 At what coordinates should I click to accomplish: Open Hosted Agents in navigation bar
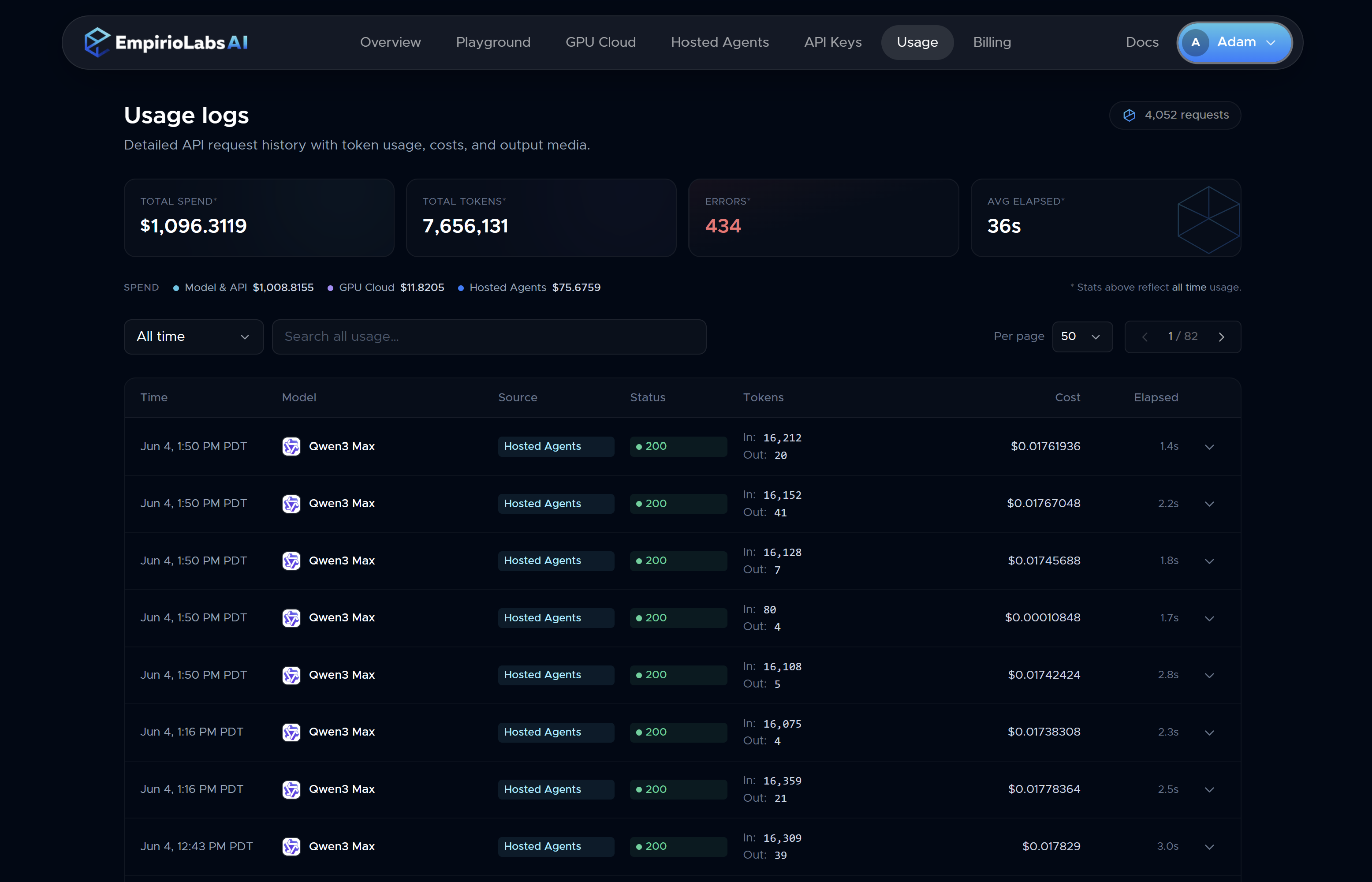point(720,42)
